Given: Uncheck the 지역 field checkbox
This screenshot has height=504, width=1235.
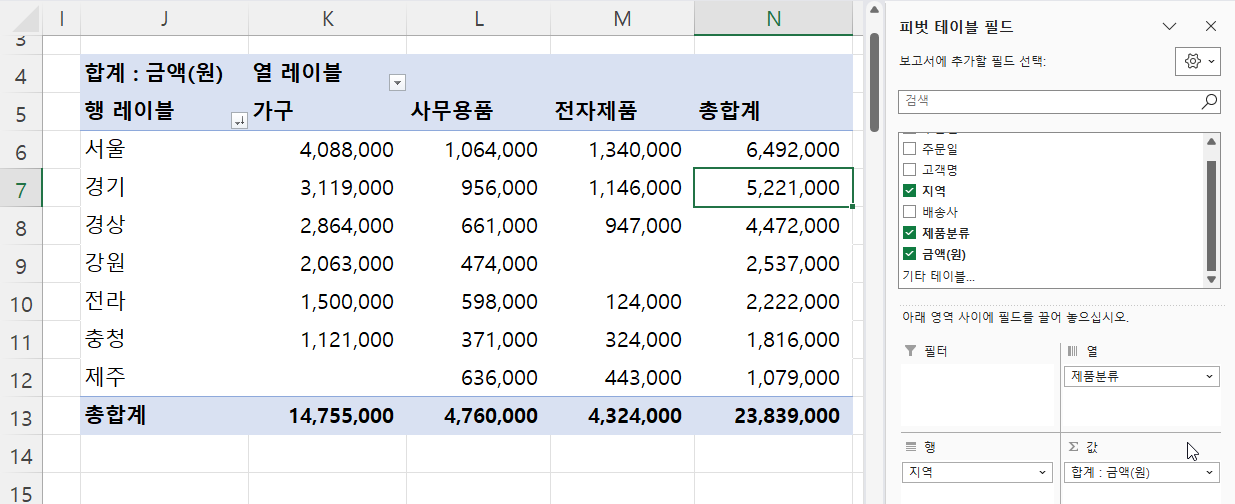Looking at the screenshot, I should pos(909,190).
